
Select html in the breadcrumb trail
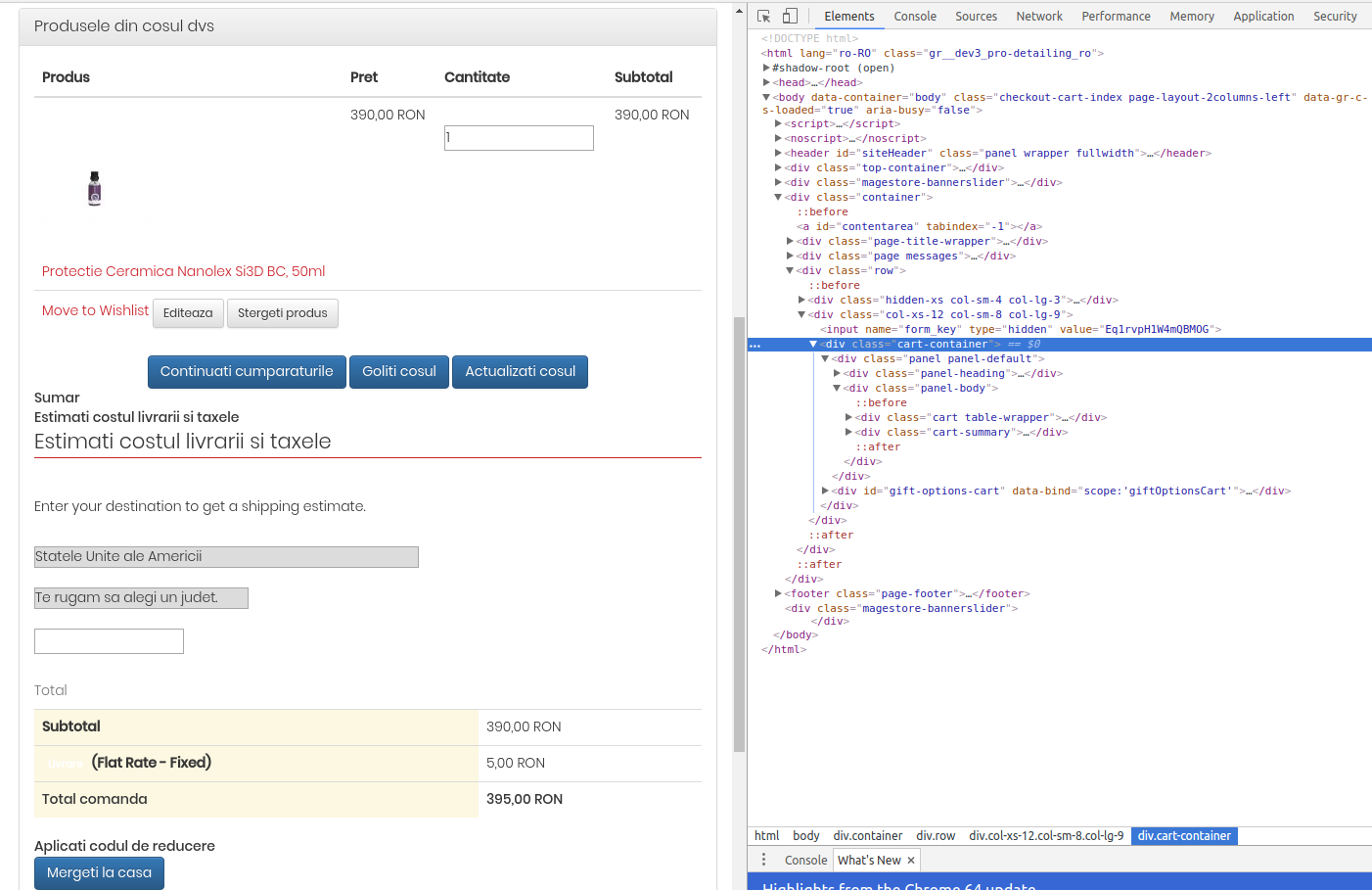[x=767, y=836]
